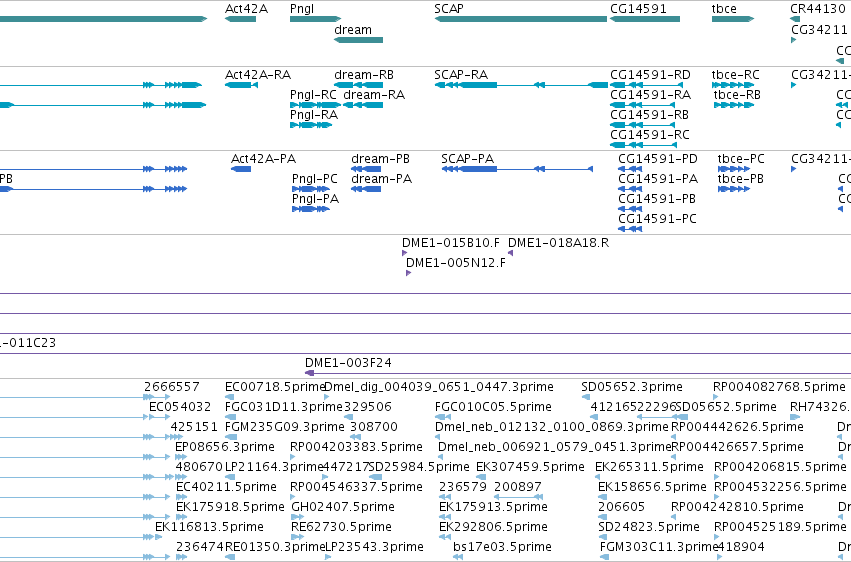
Task: Click the SD05652.5prime EST
Action: [x=682, y=417]
